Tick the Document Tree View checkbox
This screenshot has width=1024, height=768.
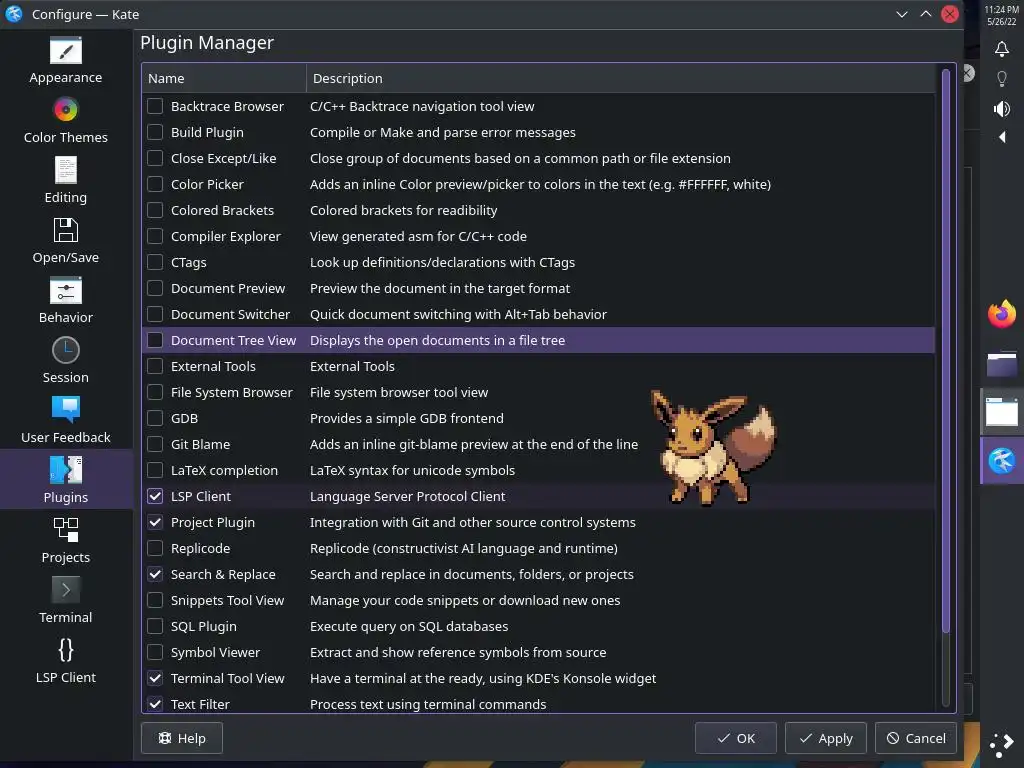pos(155,340)
